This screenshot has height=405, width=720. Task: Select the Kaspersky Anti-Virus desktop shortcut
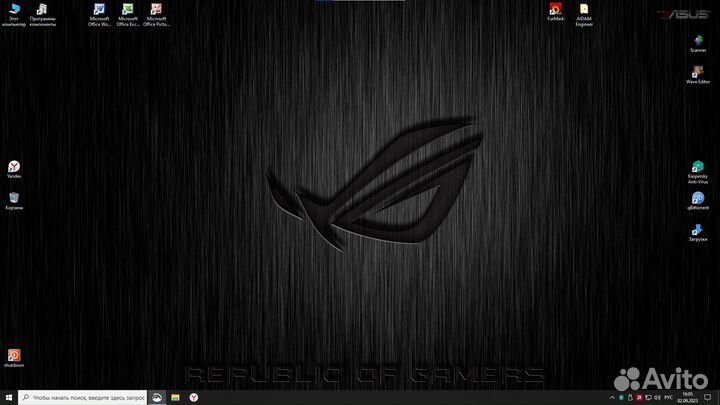(x=698, y=172)
